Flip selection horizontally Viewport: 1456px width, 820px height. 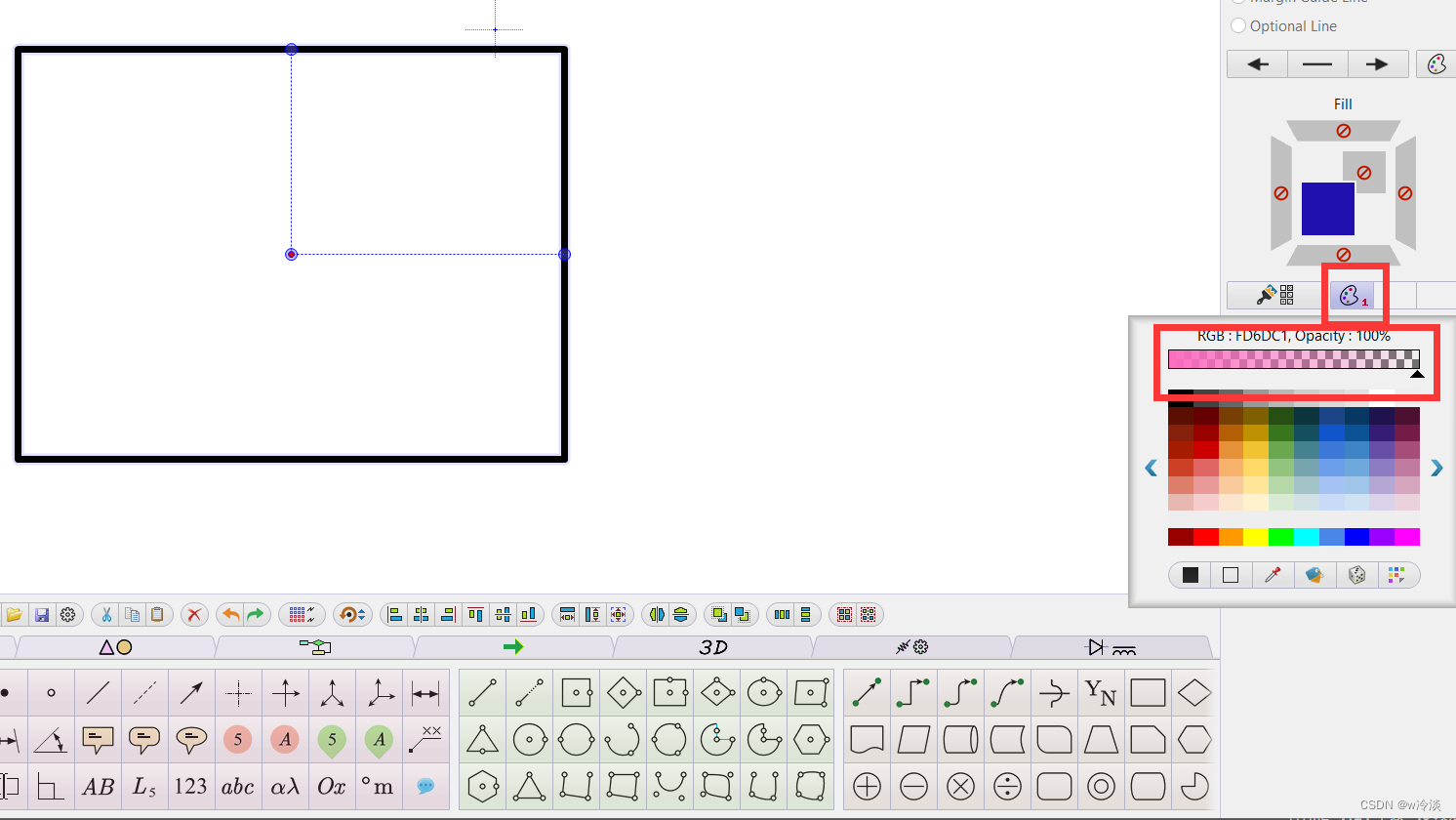(657, 615)
